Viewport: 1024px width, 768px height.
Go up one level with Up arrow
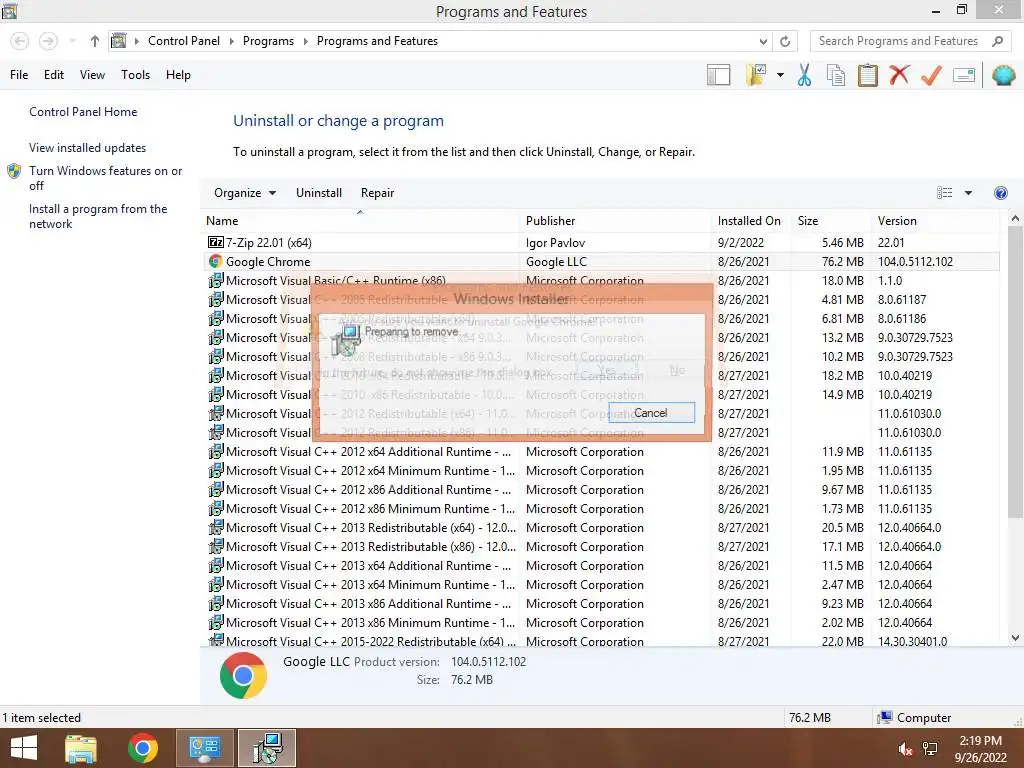point(95,41)
